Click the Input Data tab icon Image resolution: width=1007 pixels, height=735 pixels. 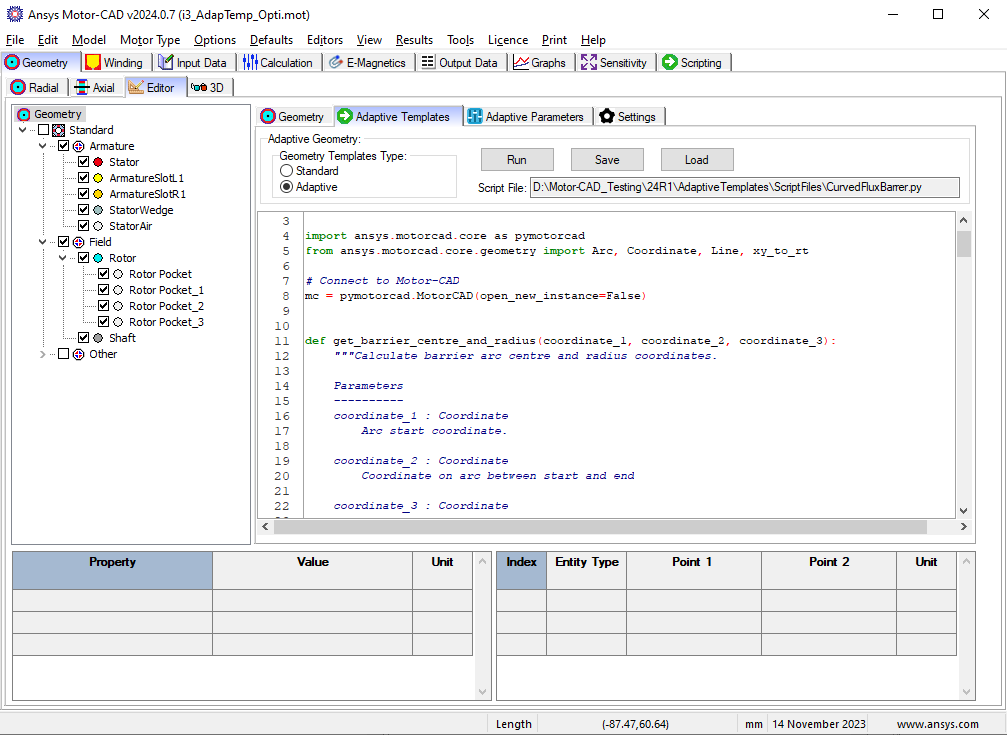pos(166,62)
